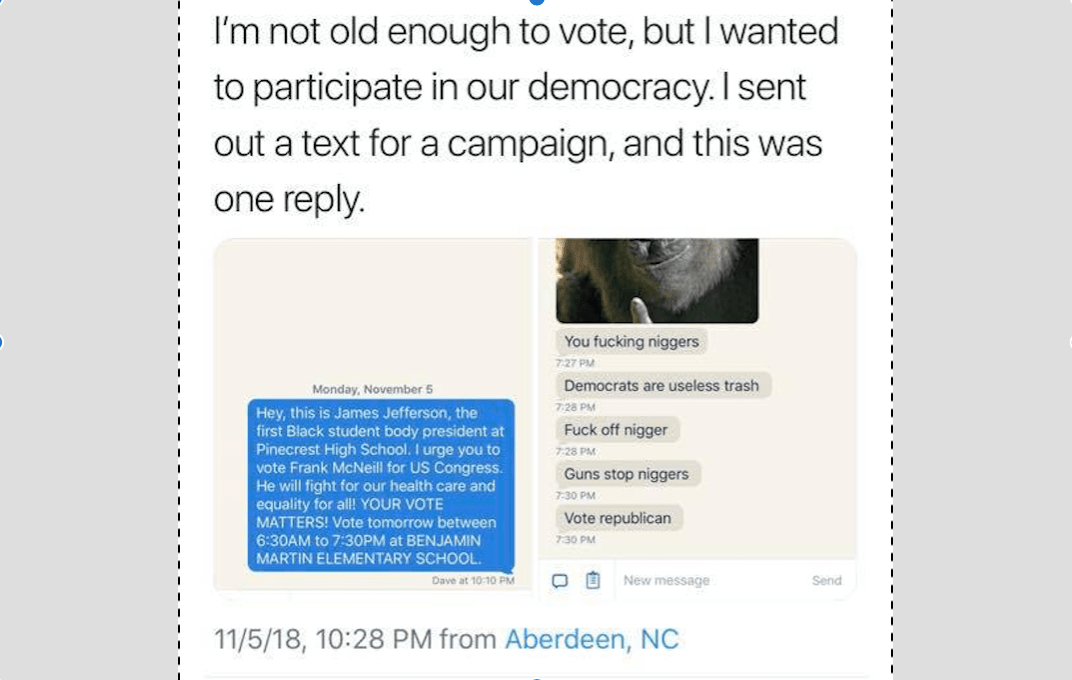This screenshot has width=1072, height=680.
Task: Open the Aberdeen, NC location link
Action: coord(591,639)
